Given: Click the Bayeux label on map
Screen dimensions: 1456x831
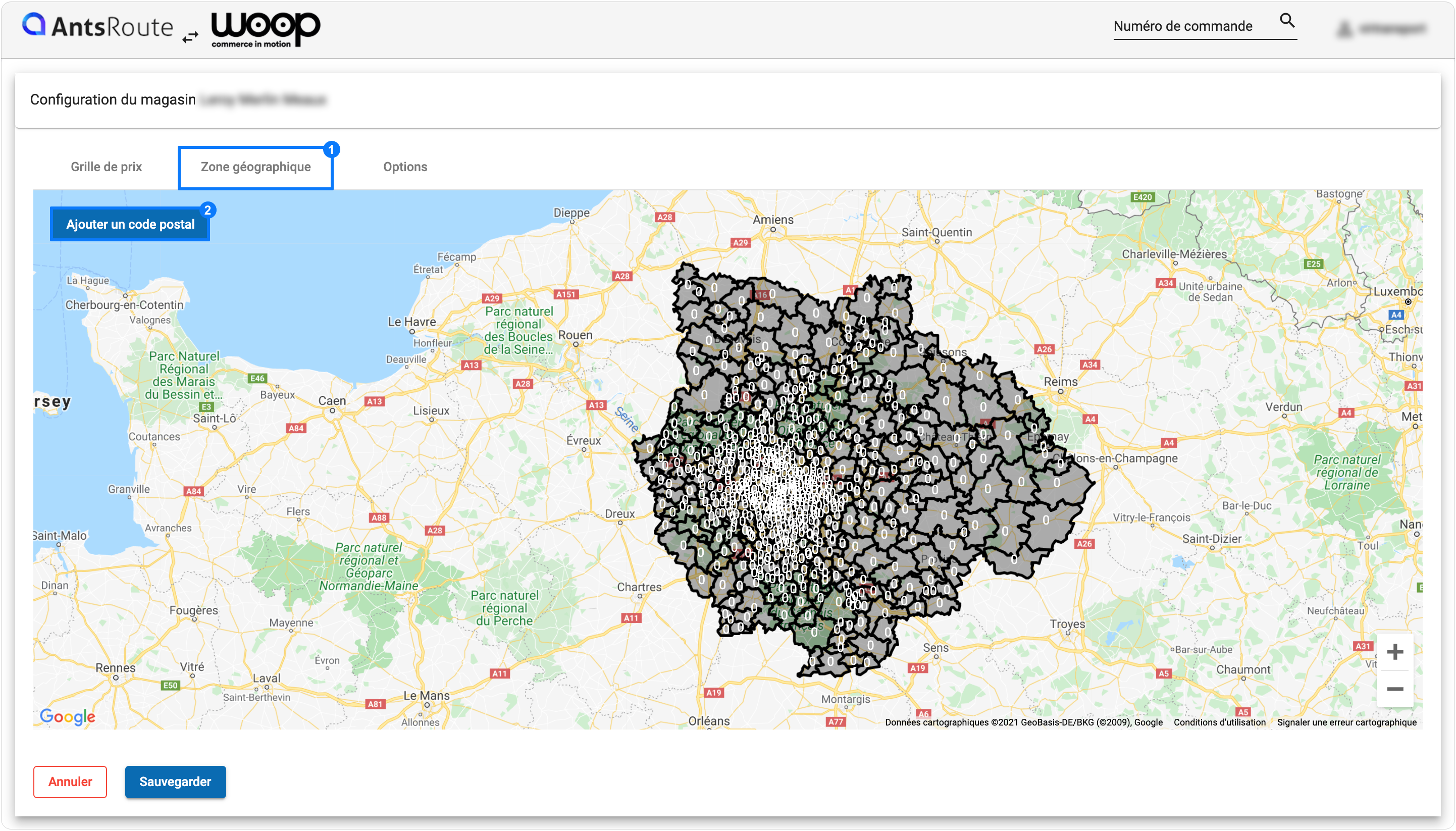Looking at the screenshot, I should pyautogui.click(x=277, y=394).
